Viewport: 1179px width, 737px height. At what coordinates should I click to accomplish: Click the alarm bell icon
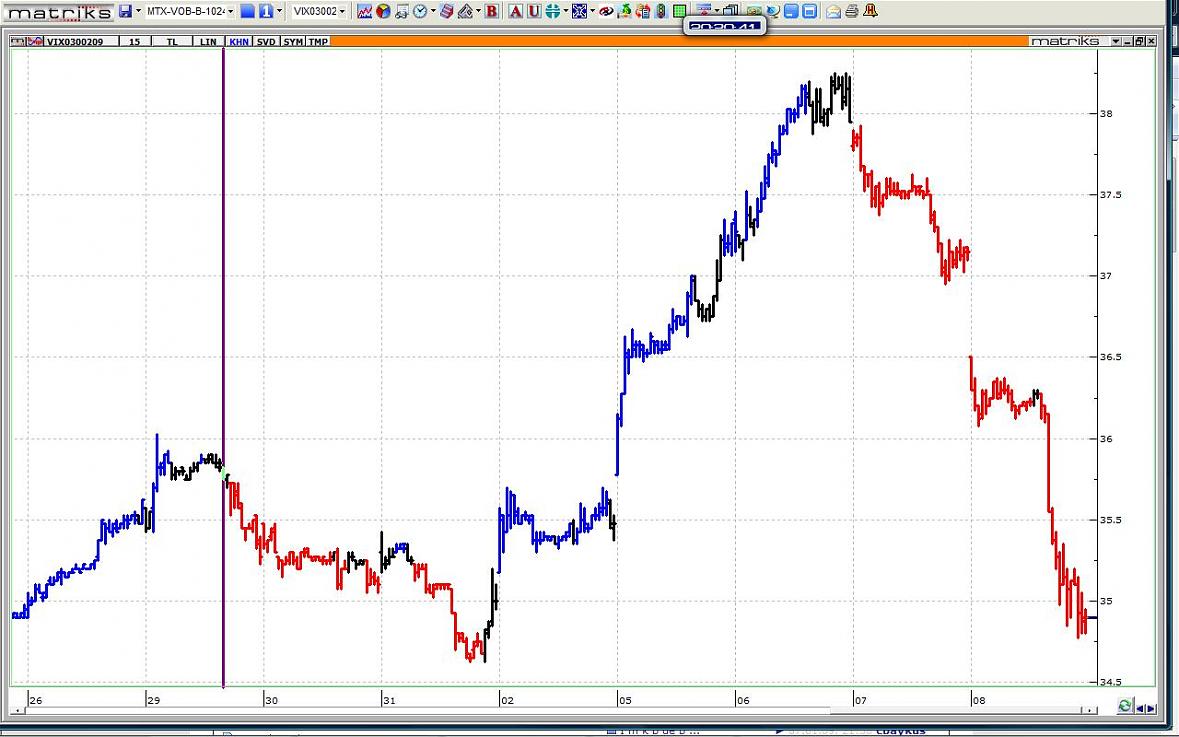click(870, 11)
